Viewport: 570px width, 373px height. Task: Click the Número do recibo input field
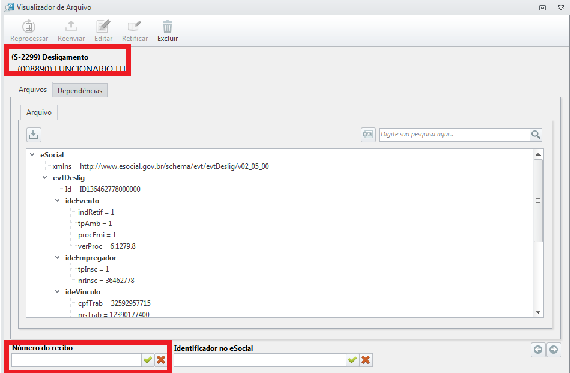[x=76, y=360]
